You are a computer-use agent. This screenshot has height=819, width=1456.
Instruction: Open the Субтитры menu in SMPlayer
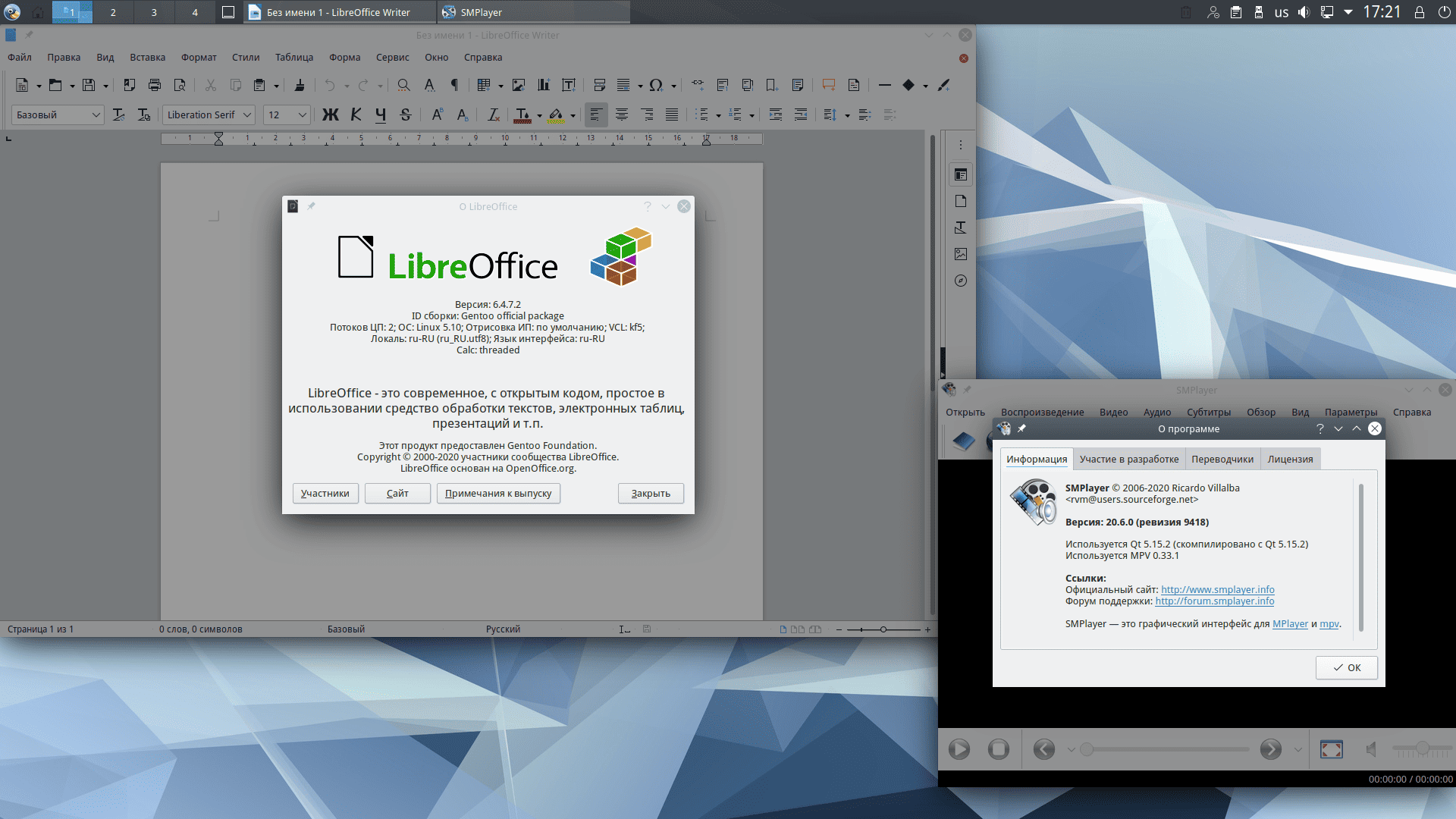click(1209, 413)
